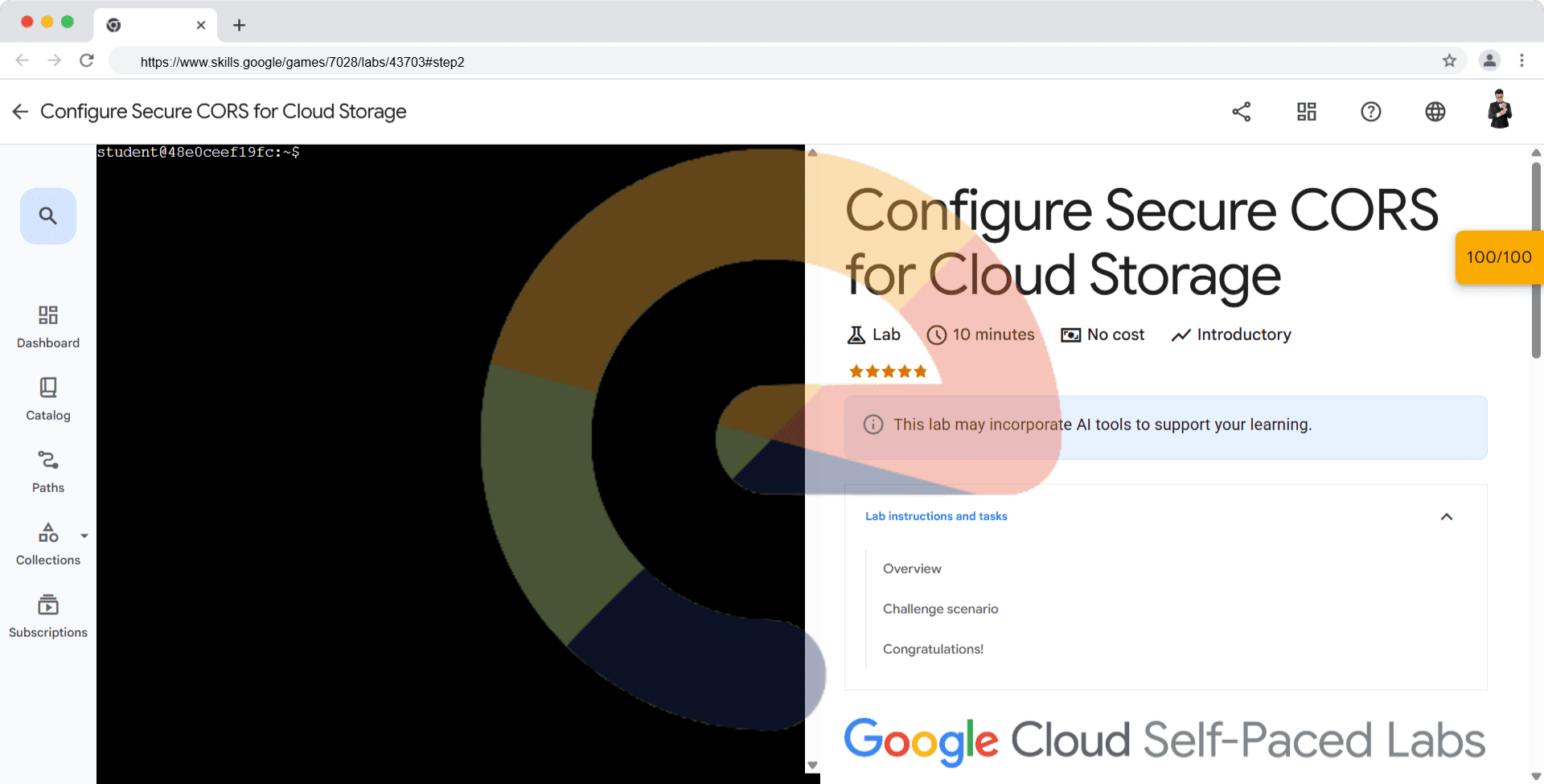Click the AI tools notice text
The width and height of the screenshot is (1544, 784).
pyautogui.click(x=1103, y=425)
